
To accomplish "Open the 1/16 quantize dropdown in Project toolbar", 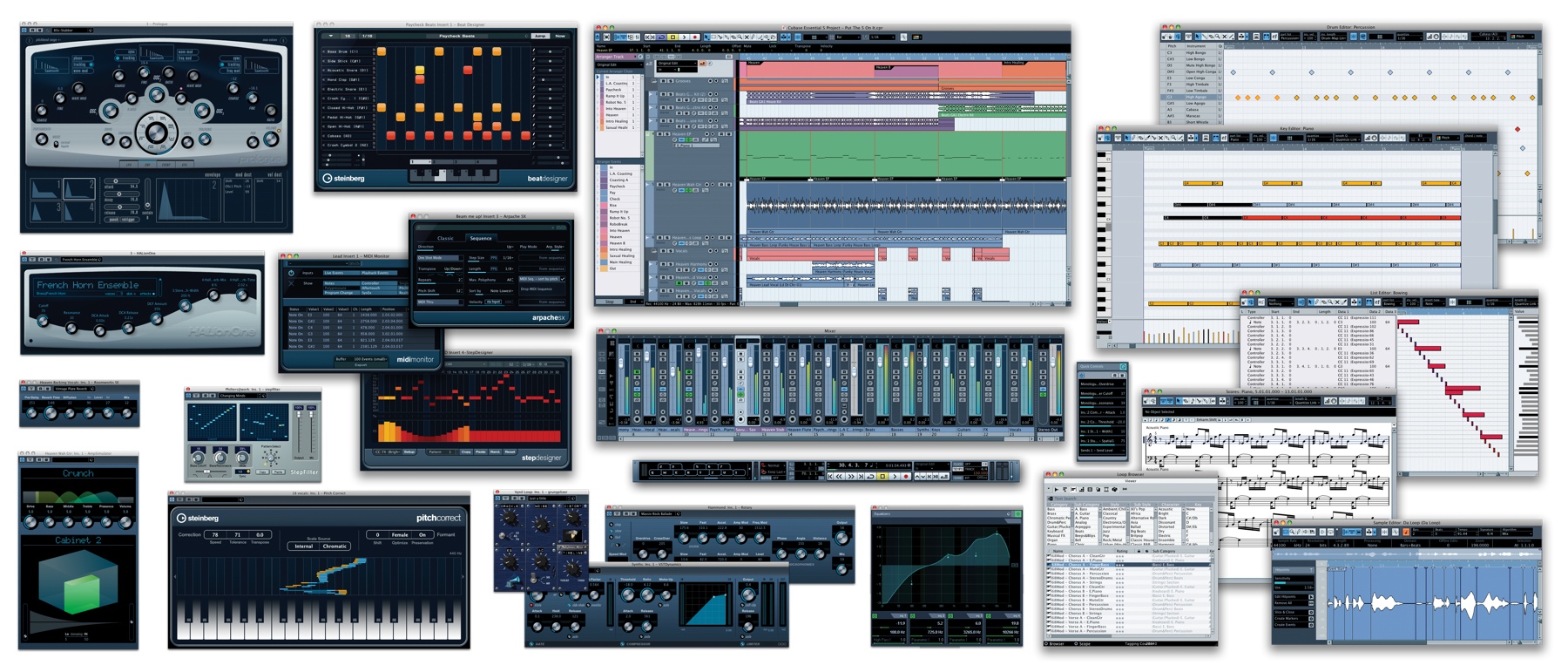I will tap(882, 37).
